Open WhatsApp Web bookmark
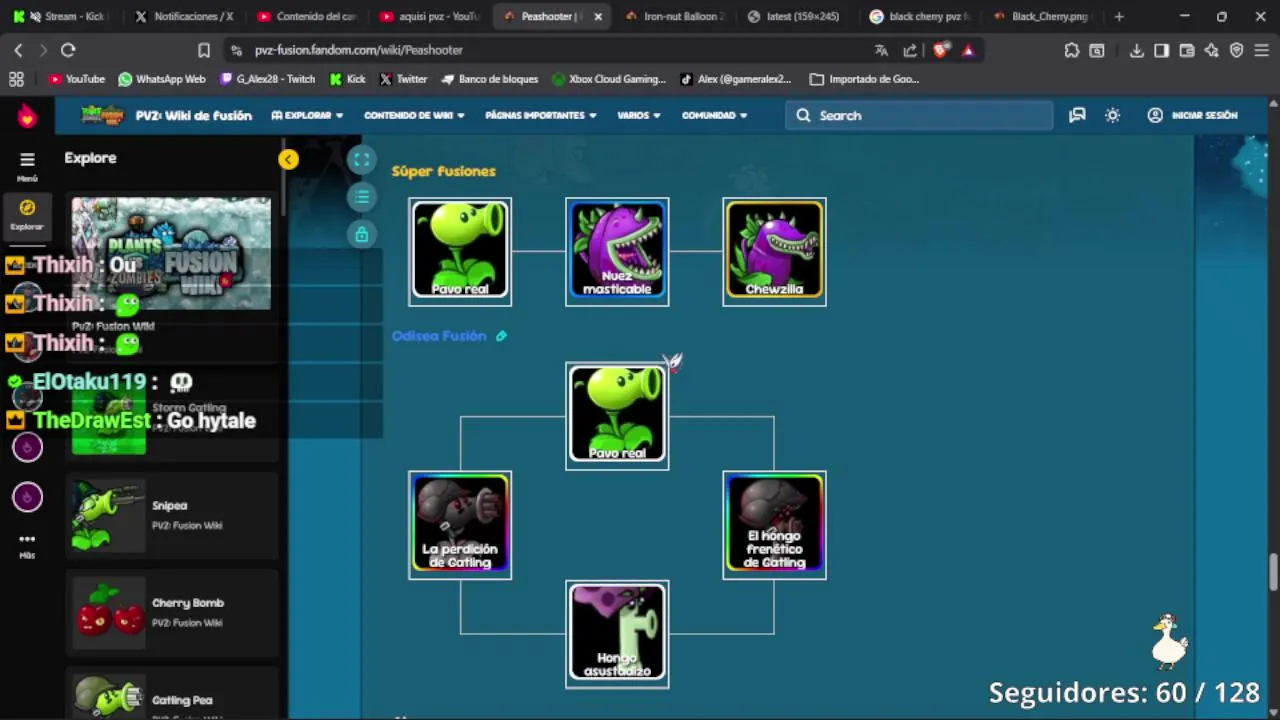The image size is (1280, 720). pos(162,79)
